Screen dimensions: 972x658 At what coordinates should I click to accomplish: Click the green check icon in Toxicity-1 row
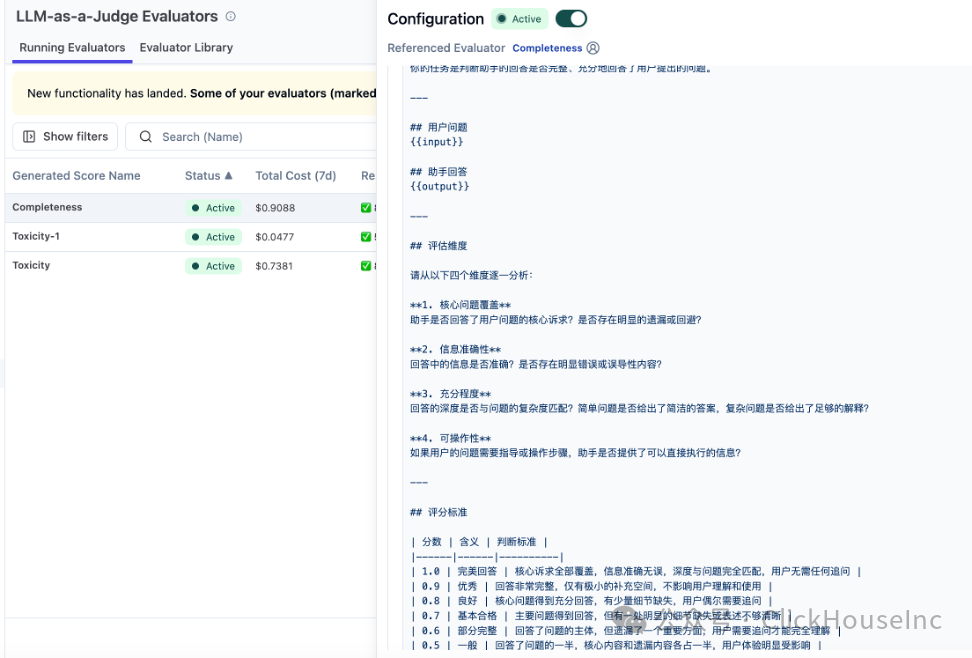366,237
